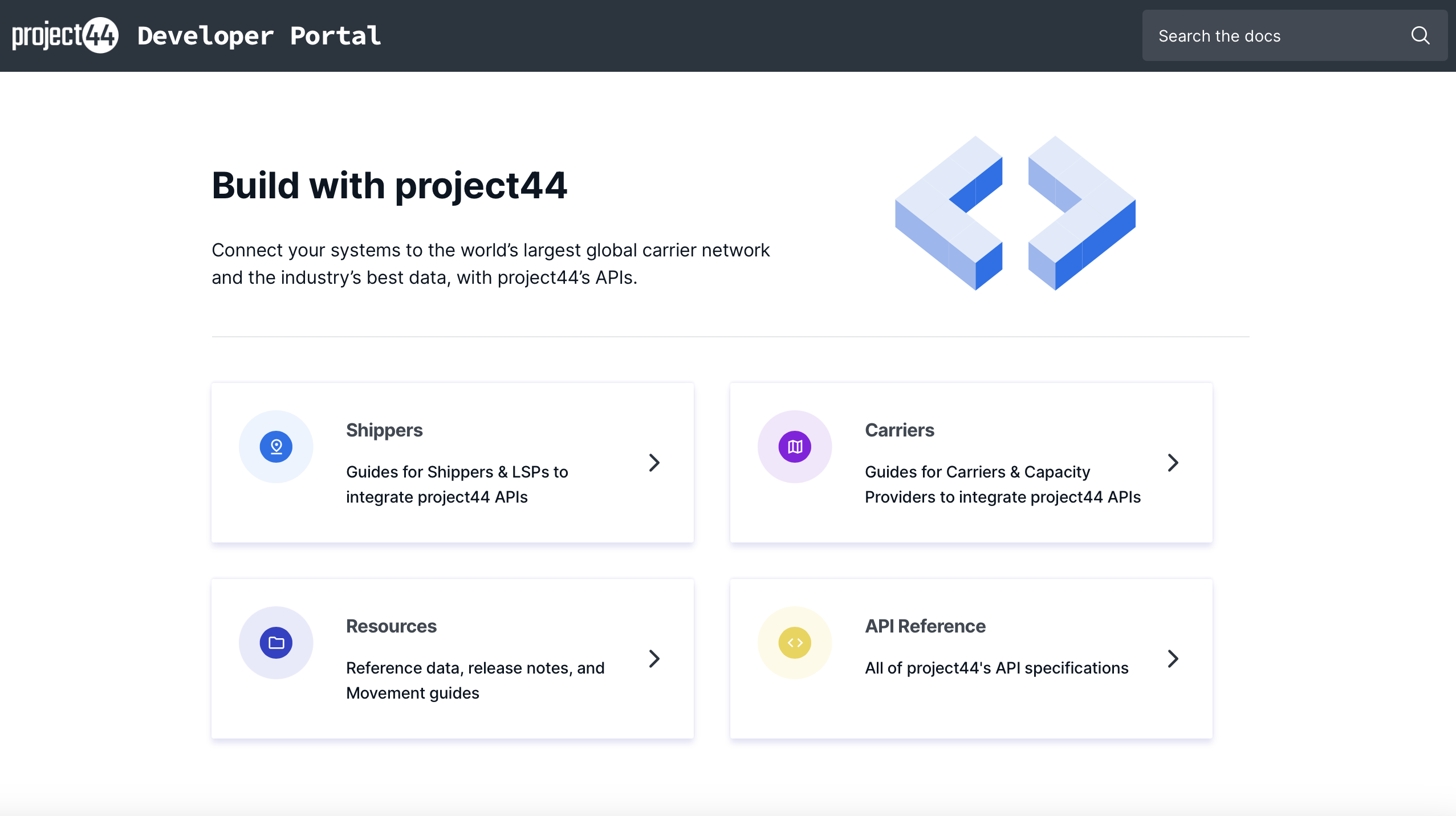Click the chevron on the Resources card

(x=654, y=659)
